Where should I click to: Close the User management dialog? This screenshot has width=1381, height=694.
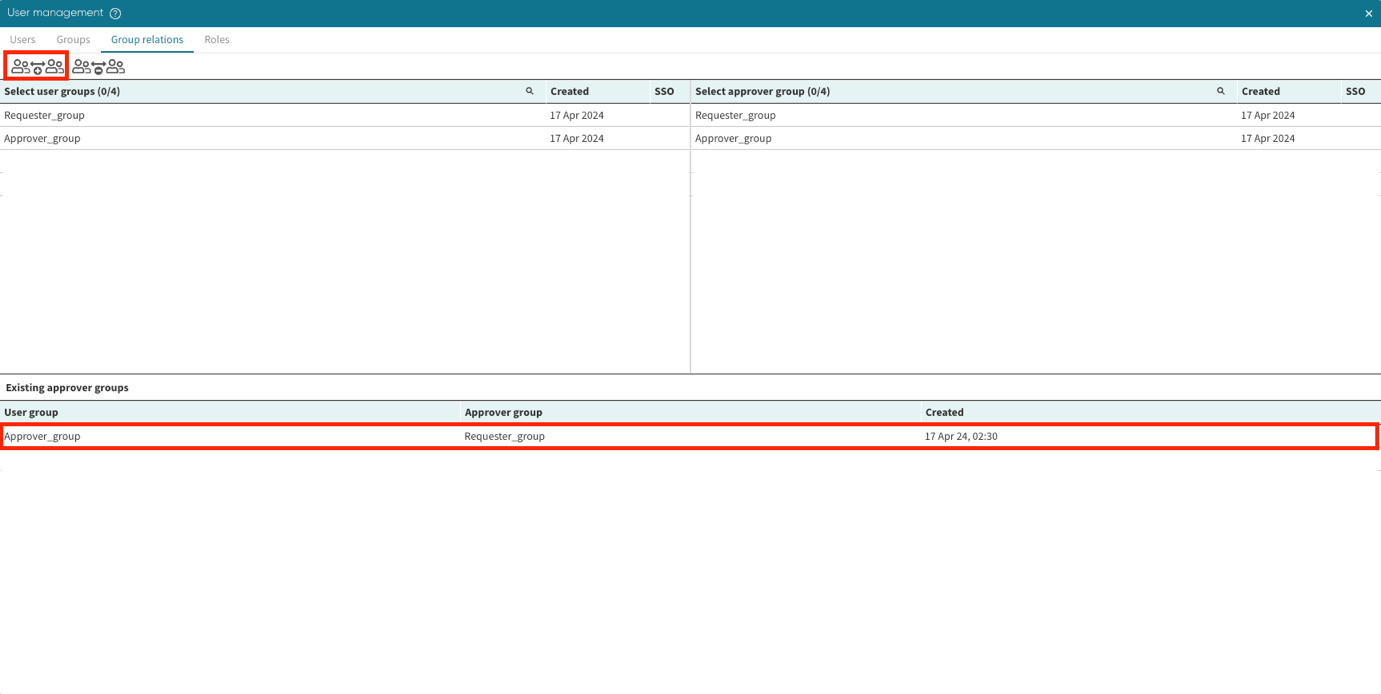1368,14
